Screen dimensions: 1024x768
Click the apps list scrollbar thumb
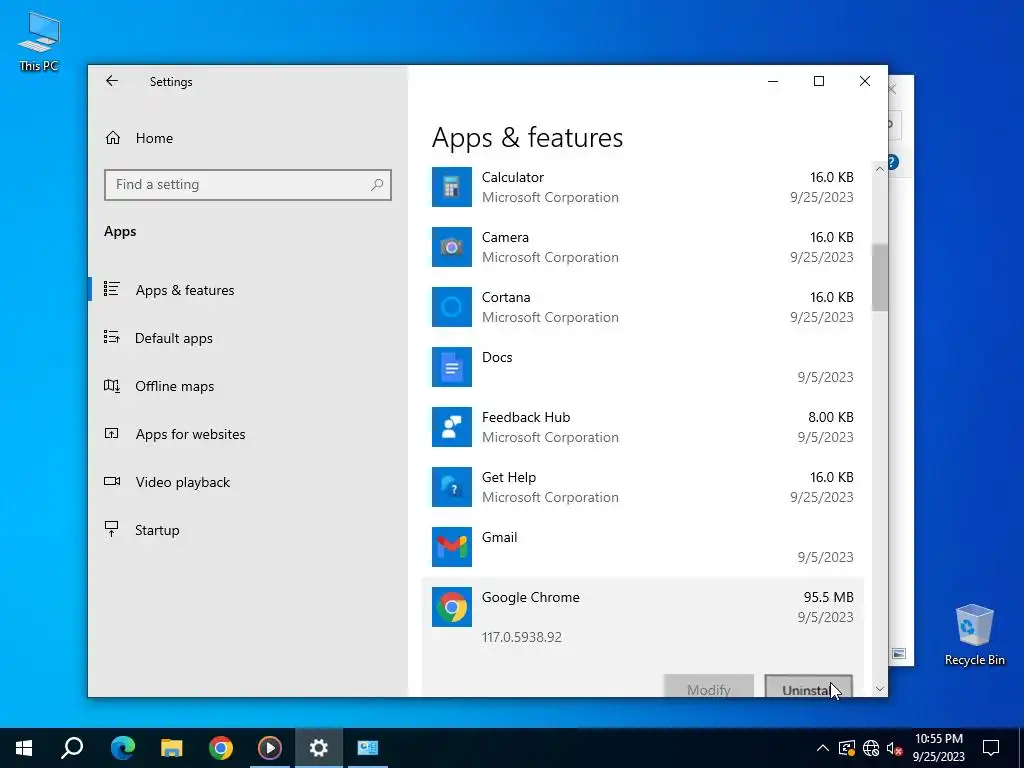click(x=880, y=278)
